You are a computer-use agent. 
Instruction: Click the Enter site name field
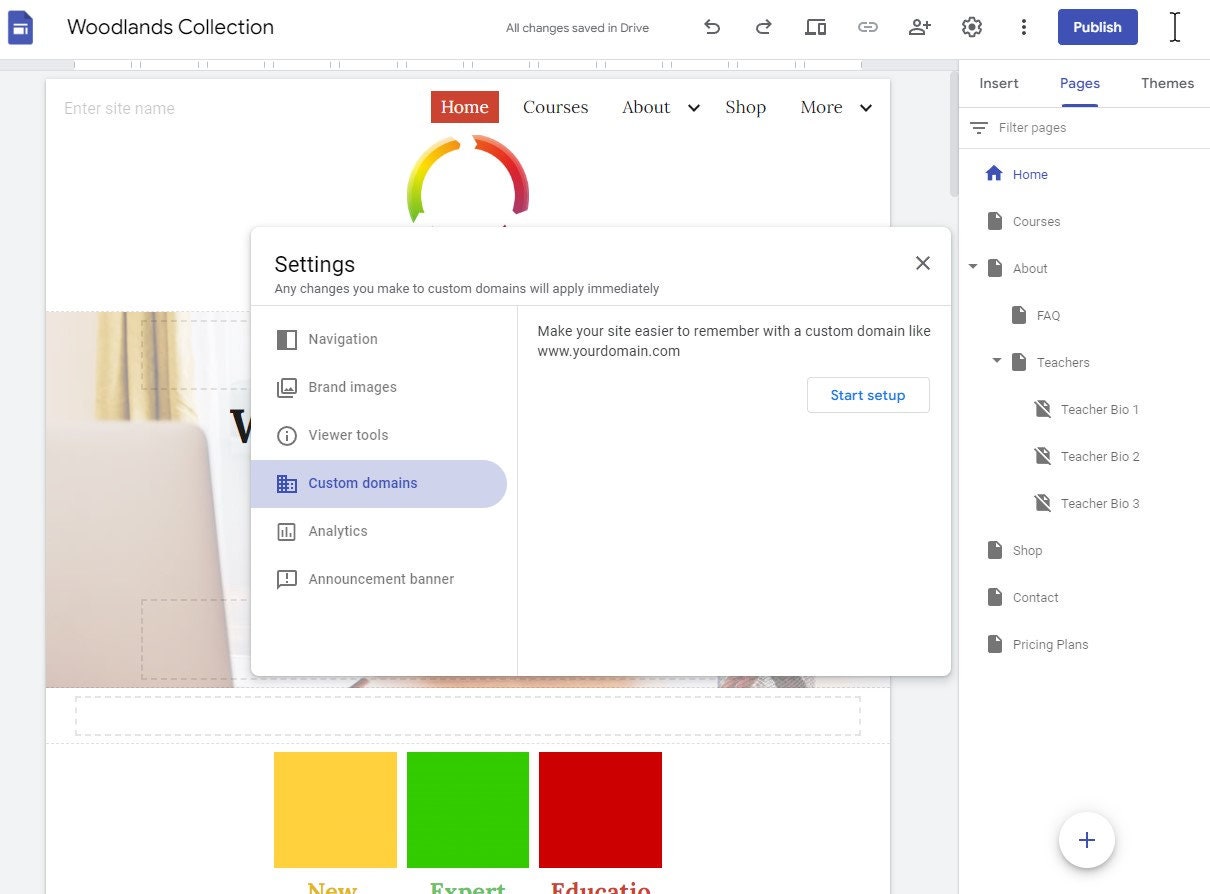click(x=119, y=108)
